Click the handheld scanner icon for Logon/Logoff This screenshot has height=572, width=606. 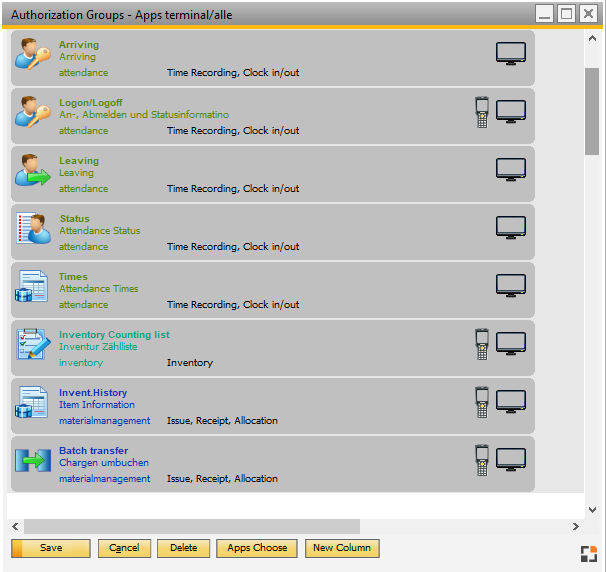[482, 112]
